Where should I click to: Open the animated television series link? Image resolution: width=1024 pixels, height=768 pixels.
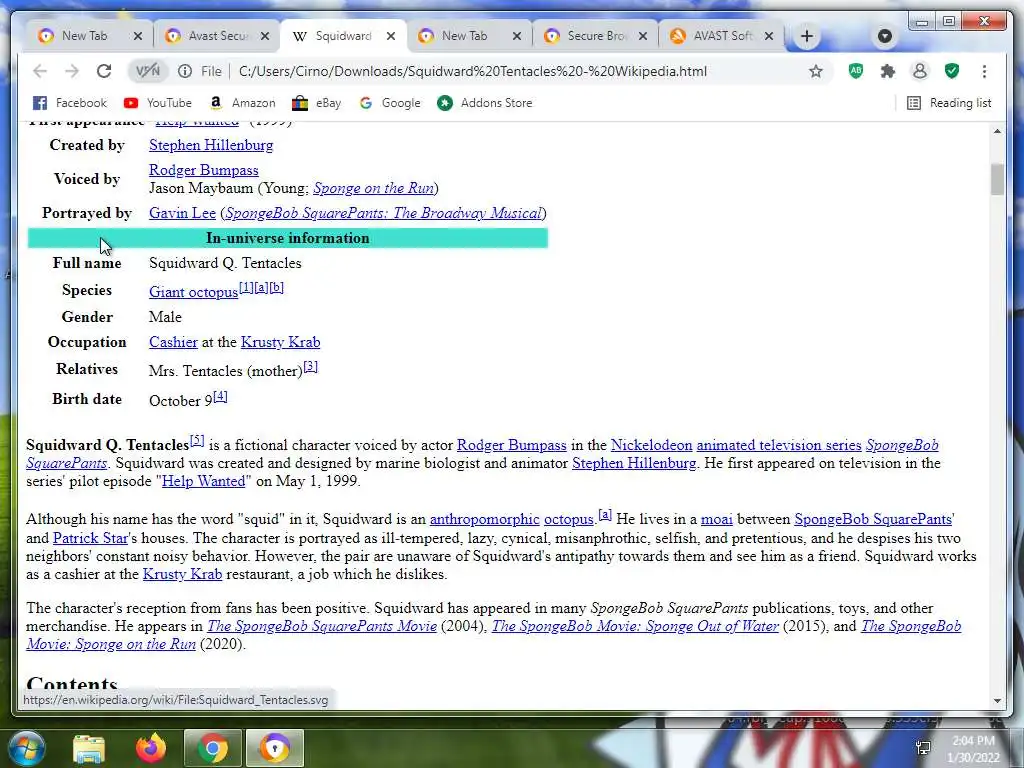[779, 445]
